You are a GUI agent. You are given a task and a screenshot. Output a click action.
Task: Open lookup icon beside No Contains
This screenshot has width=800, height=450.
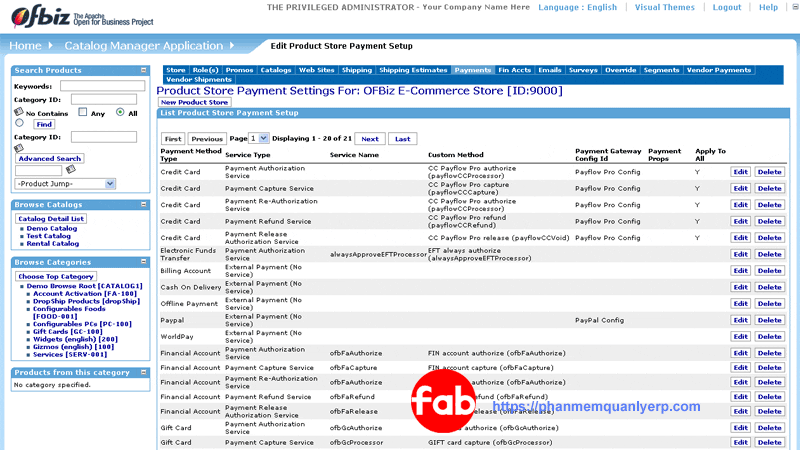(x=19, y=112)
